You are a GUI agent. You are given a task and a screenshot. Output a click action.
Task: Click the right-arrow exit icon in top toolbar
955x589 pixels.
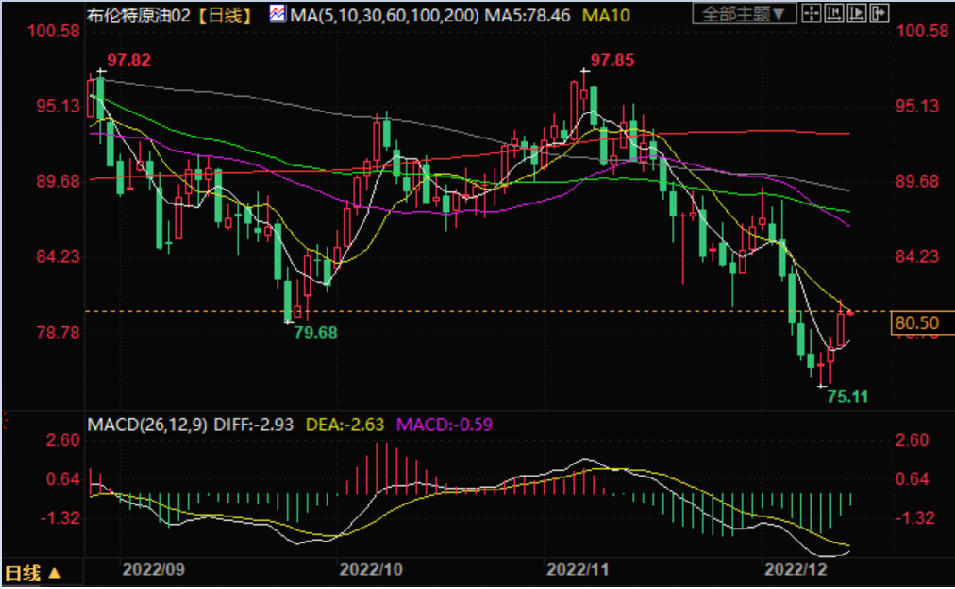pyautogui.click(x=879, y=13)
